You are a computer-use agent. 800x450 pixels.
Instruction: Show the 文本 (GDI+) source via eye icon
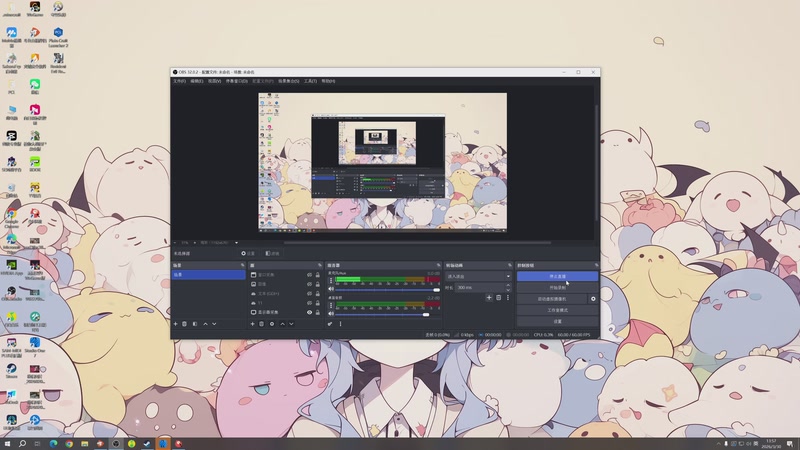click(x=309, y=293)
